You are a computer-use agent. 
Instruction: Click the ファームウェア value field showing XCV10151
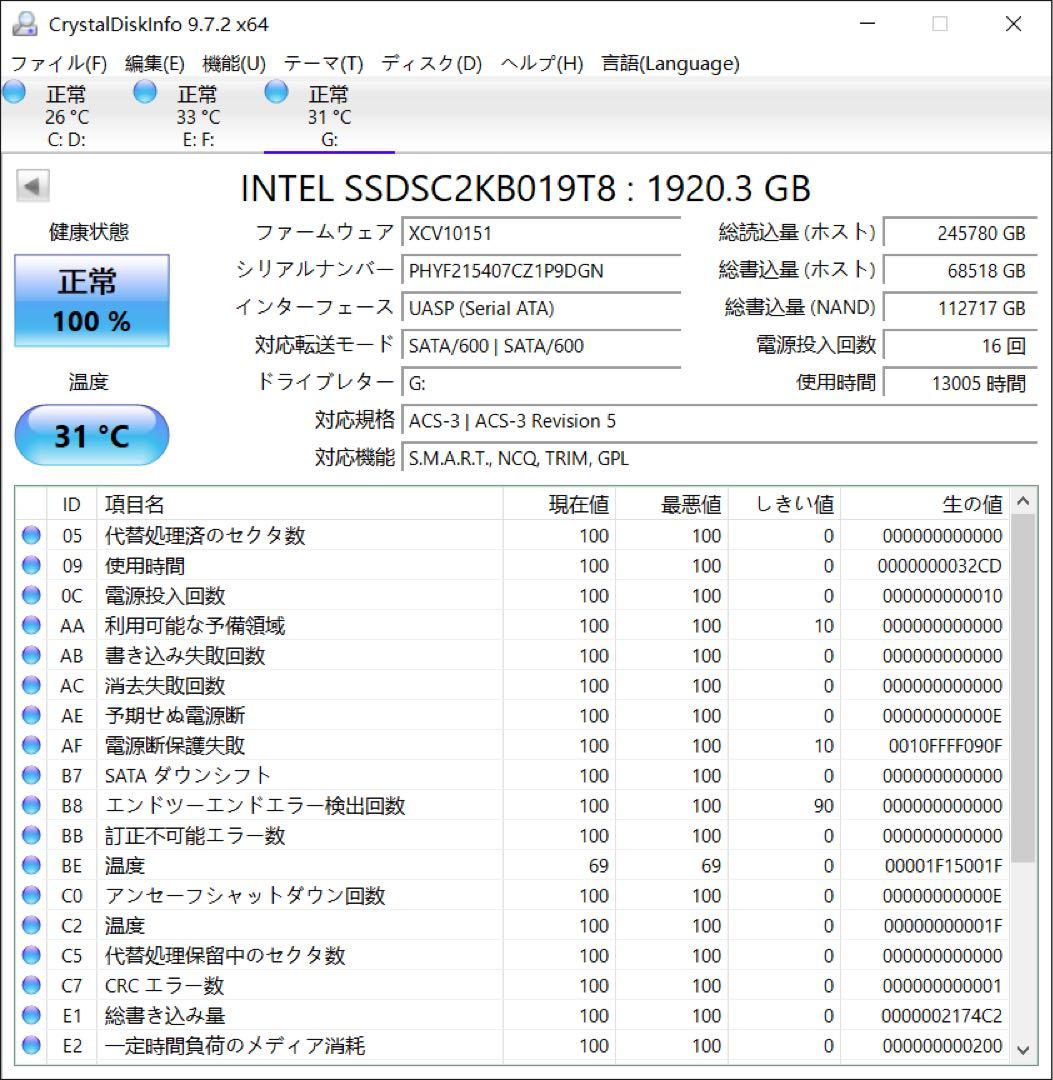click(540, 232)
